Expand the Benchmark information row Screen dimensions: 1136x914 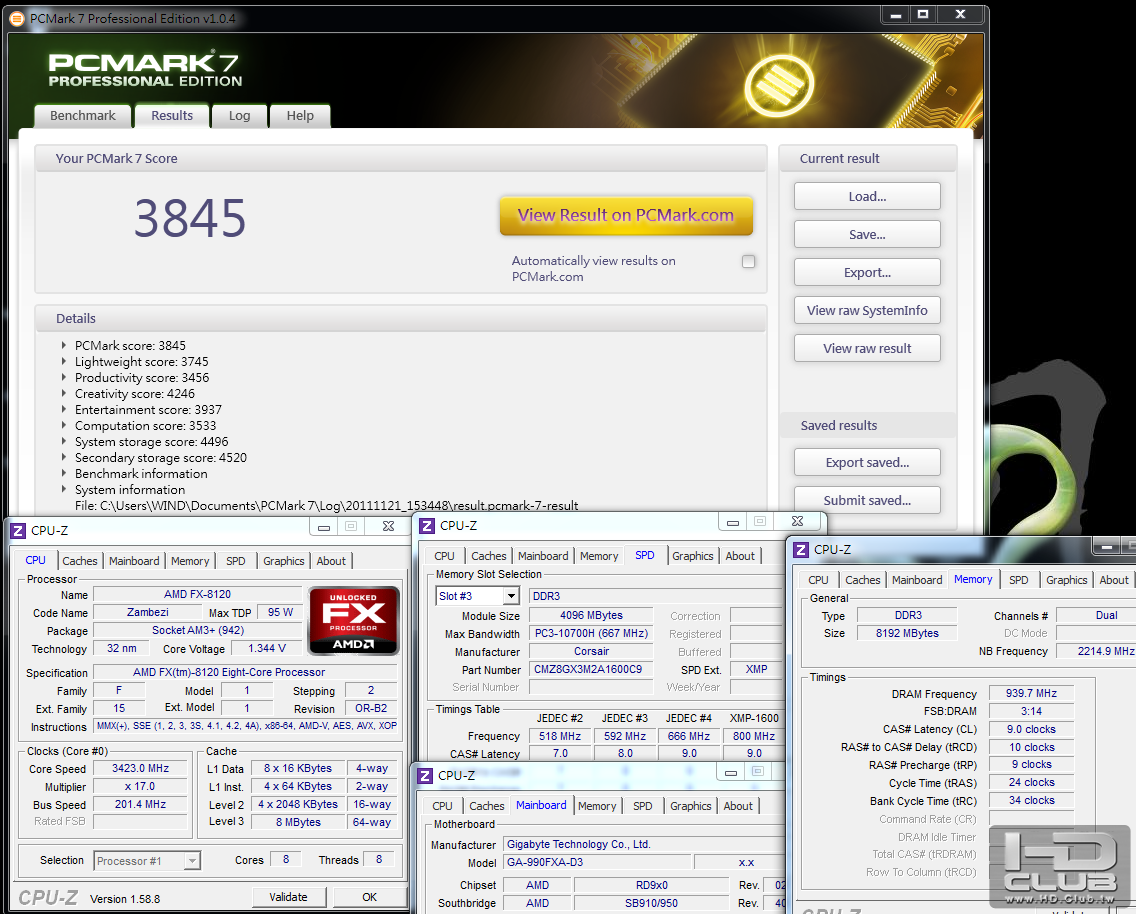(64, 473)
